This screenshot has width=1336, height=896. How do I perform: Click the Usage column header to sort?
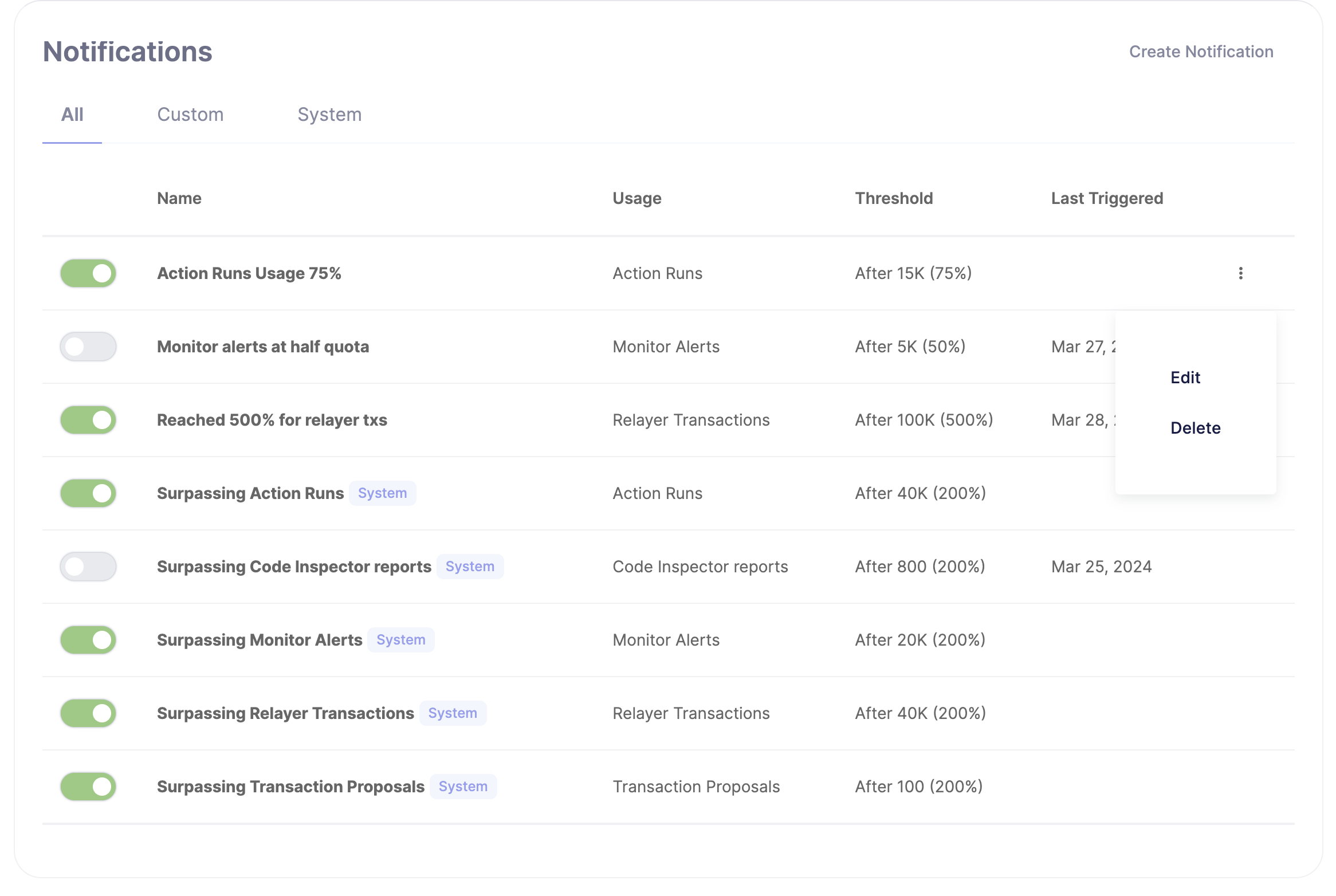click(637, 197)
